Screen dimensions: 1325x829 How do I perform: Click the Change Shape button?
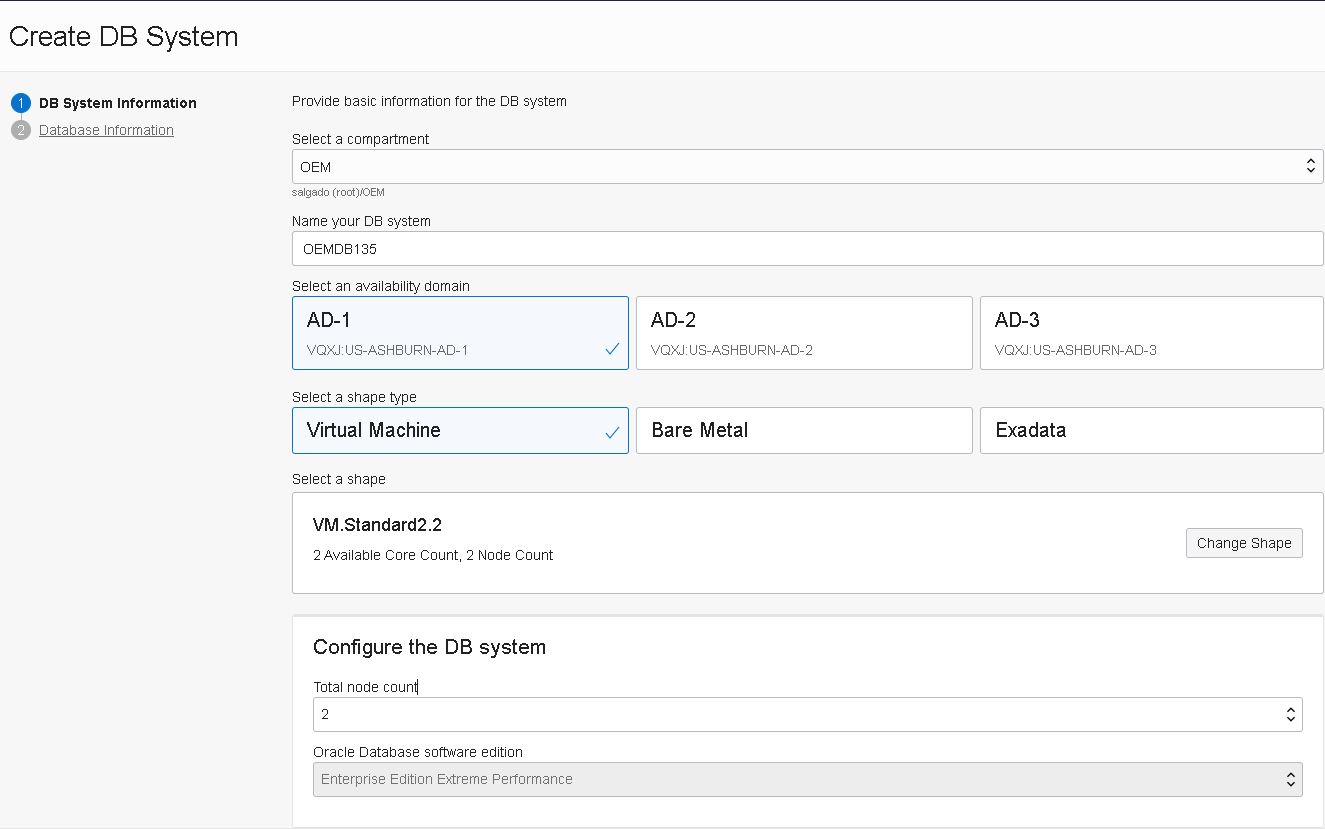(x=1243, y=543)
